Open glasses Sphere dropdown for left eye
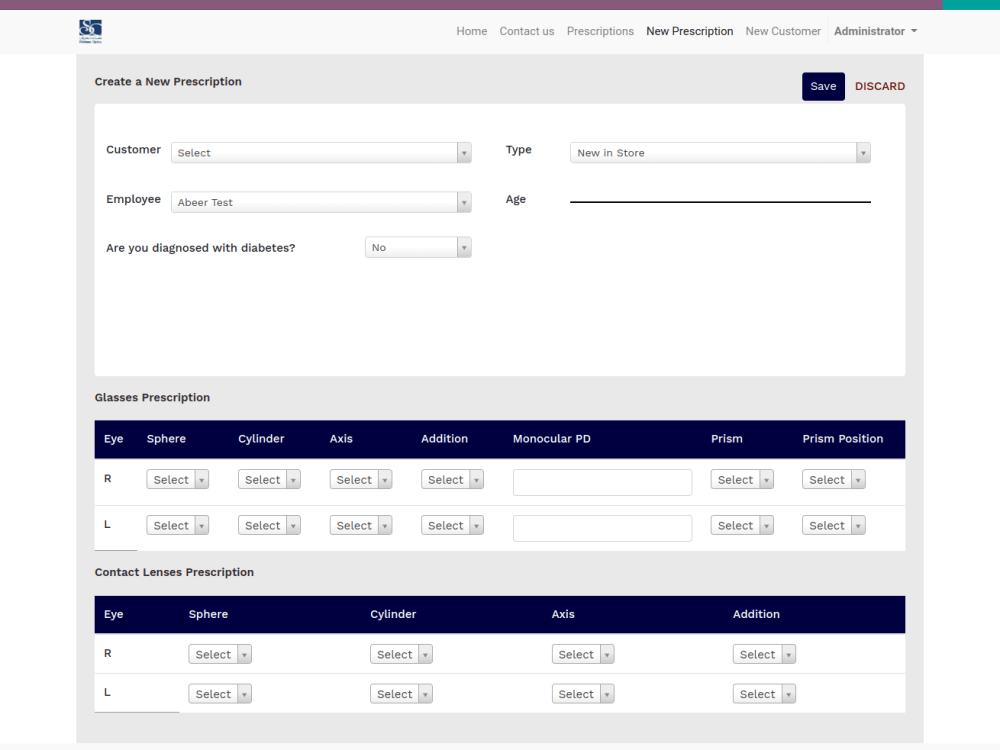 point(177,526)
